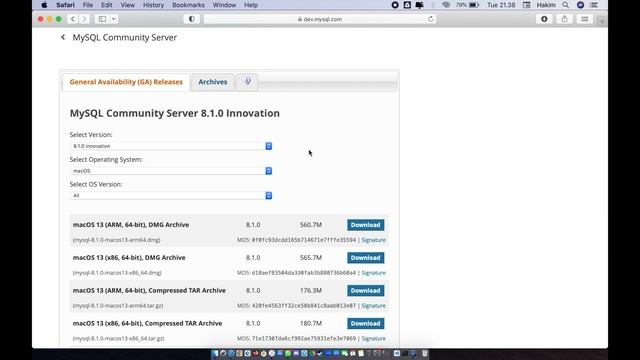The height and width of the screenshot is (360, 640).
Task: Open the input source icon beside Hakim
Action: click(527, 5)
